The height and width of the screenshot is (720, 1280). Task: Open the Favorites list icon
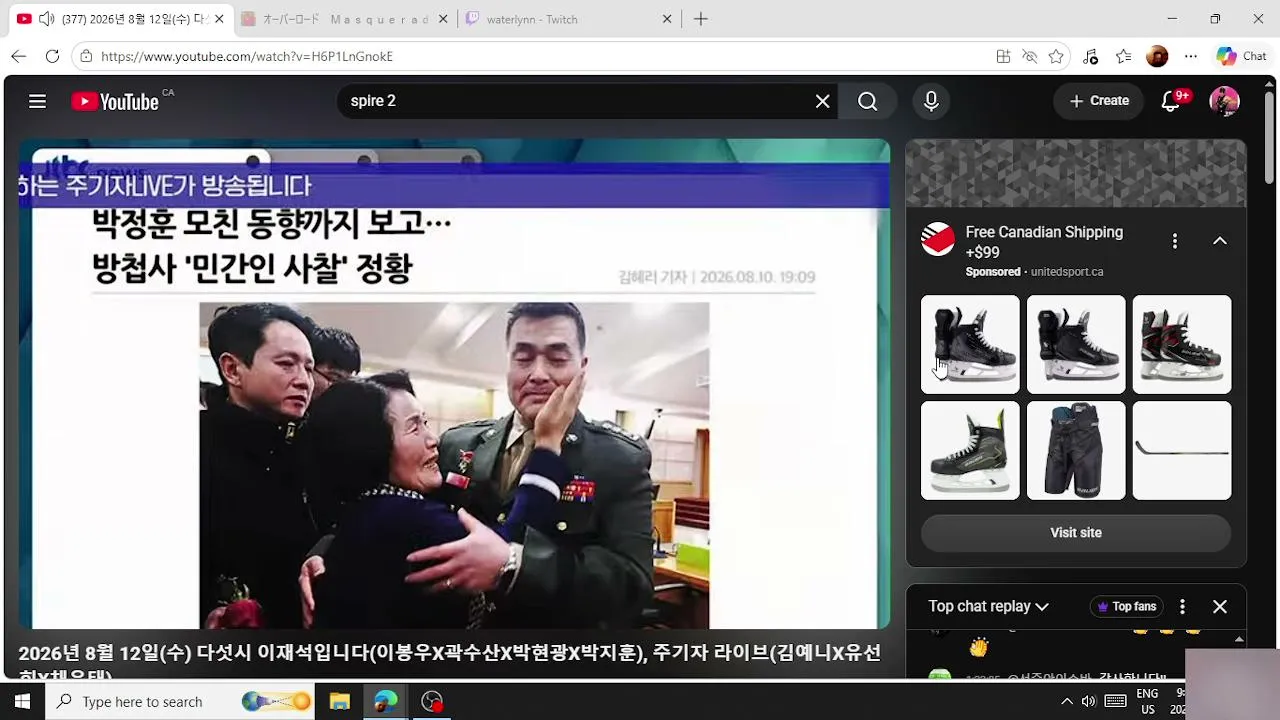(x=1124, y=56)
